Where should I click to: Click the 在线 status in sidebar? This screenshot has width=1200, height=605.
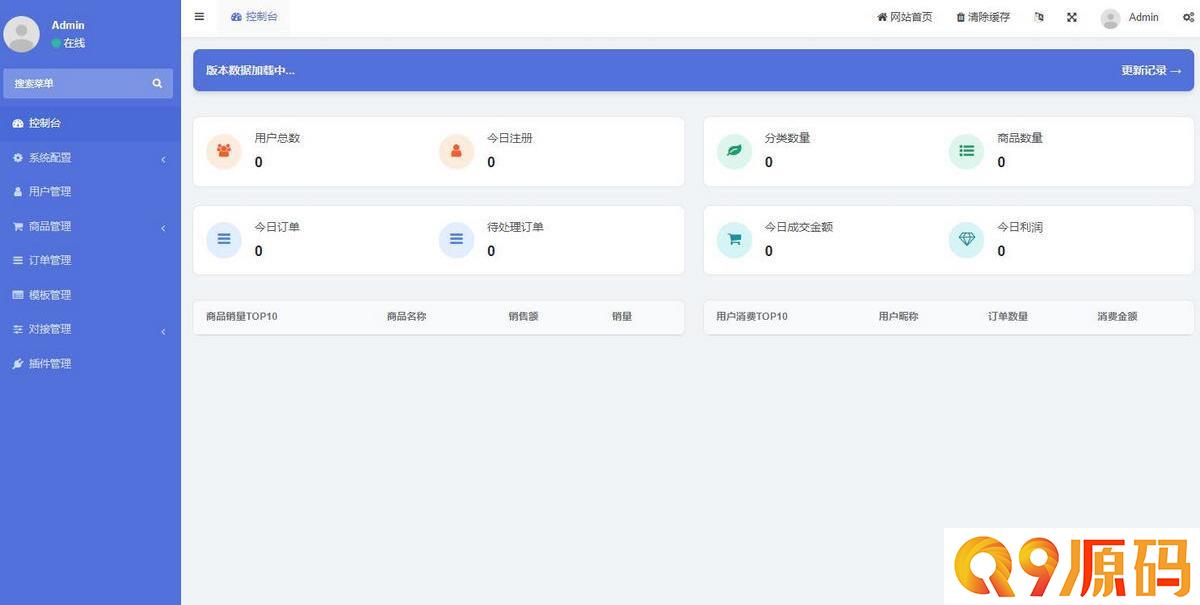coord(69,43)
